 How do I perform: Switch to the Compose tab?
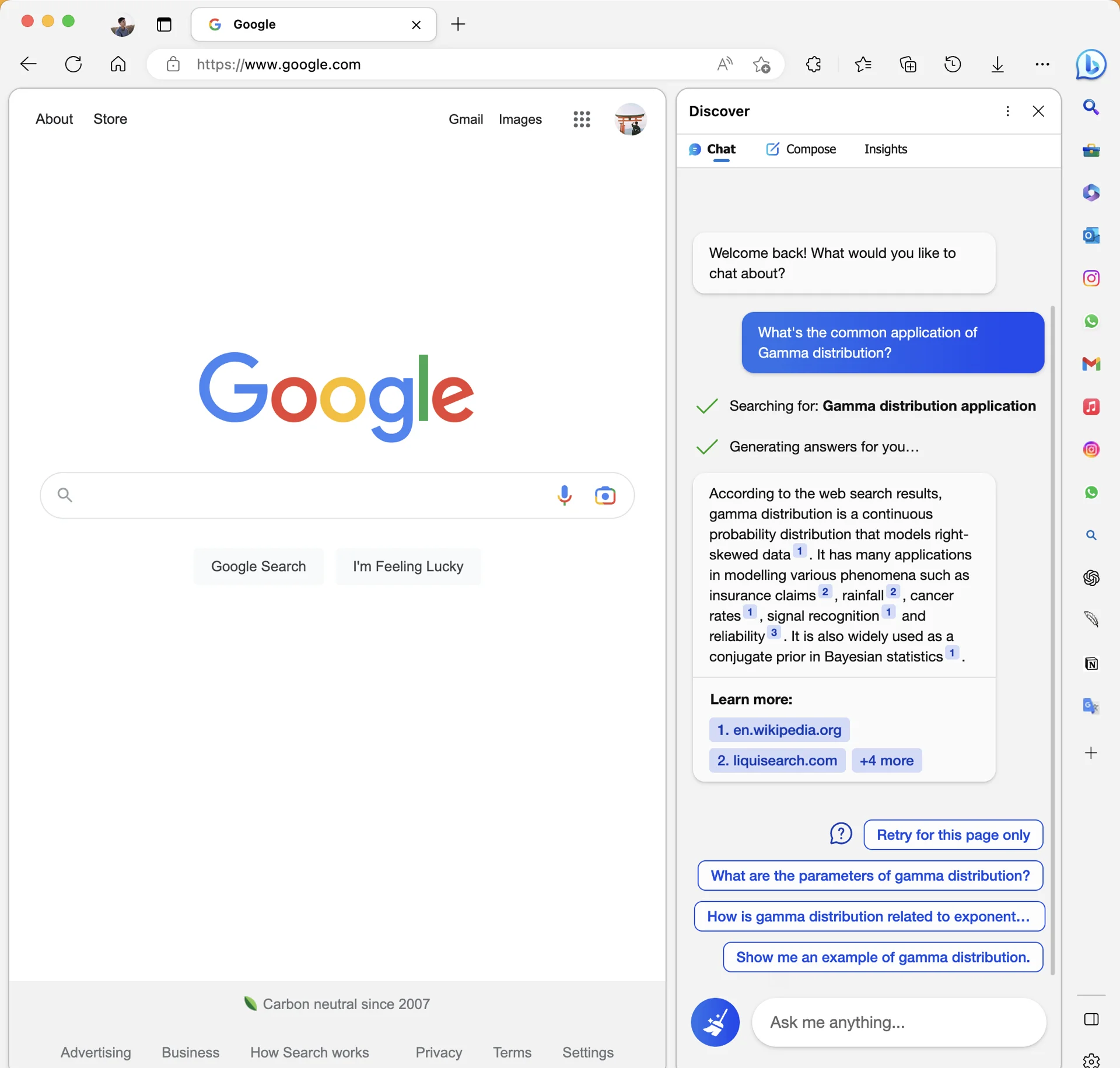(x=801, y=149)
